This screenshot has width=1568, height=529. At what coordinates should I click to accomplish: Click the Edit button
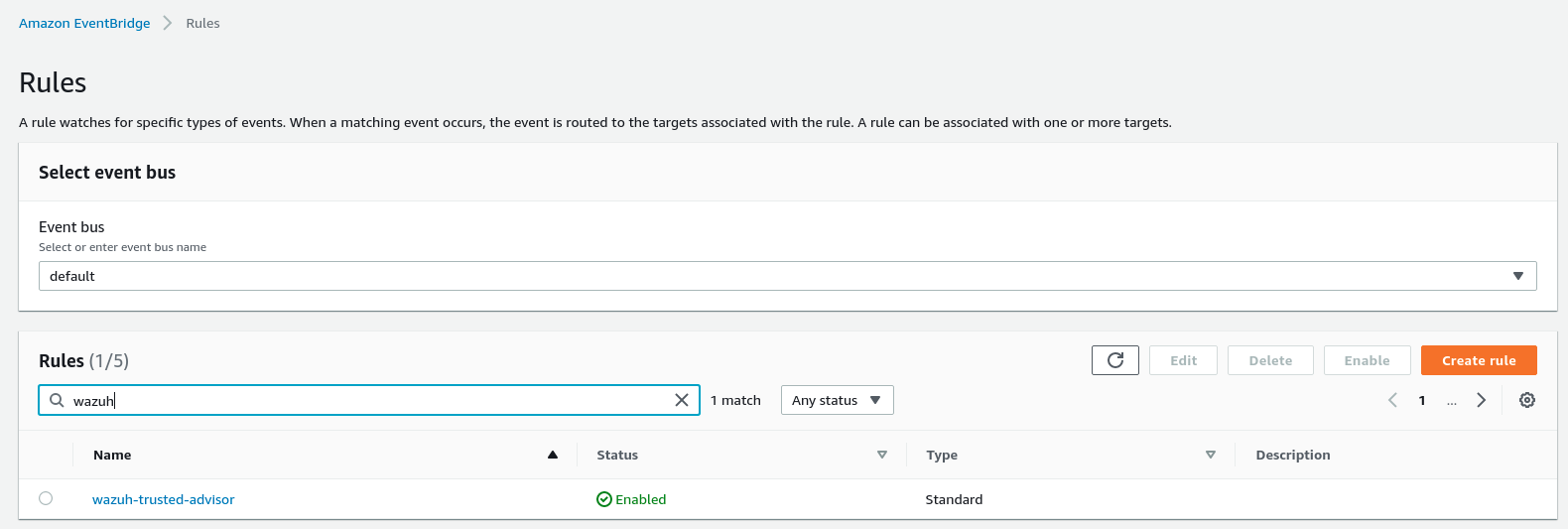[x=1183, y=360]
